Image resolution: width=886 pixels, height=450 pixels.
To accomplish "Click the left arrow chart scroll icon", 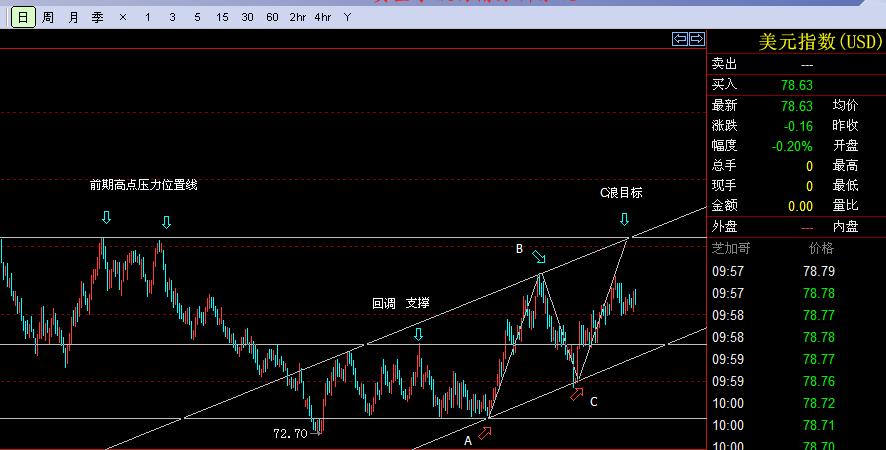I will click(680, 38).
